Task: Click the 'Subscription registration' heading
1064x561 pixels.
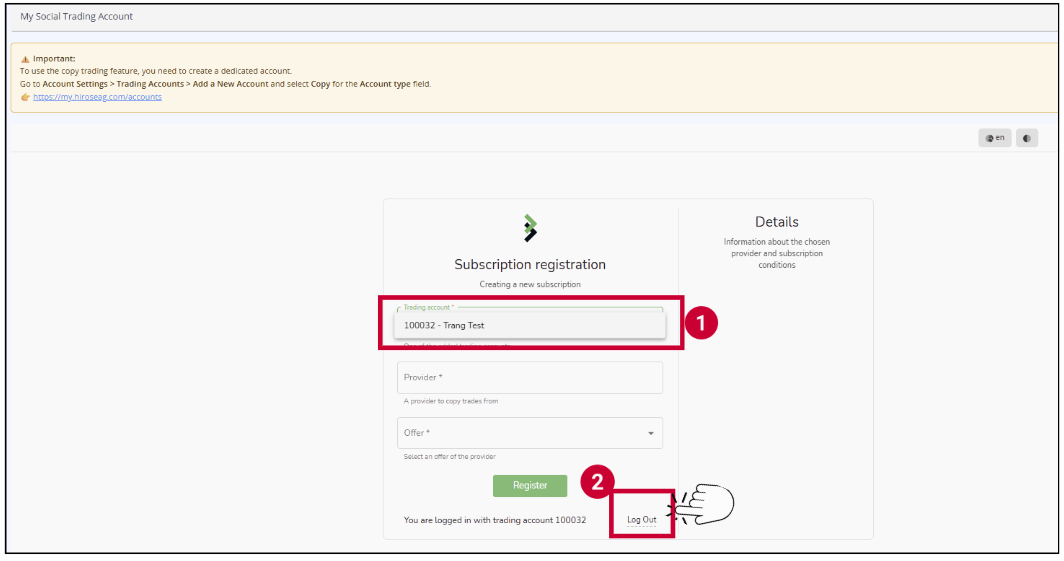Action: 530,265
